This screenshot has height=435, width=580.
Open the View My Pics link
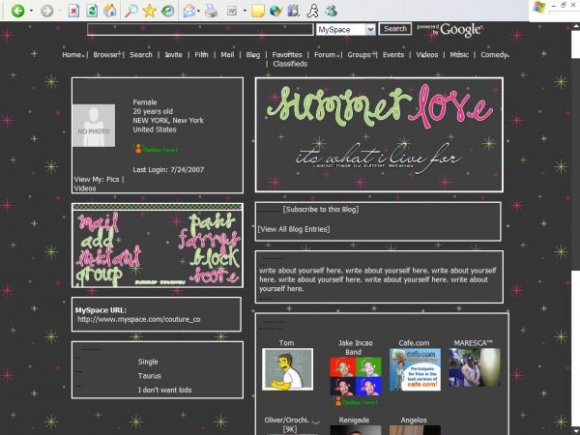point(112,179)
